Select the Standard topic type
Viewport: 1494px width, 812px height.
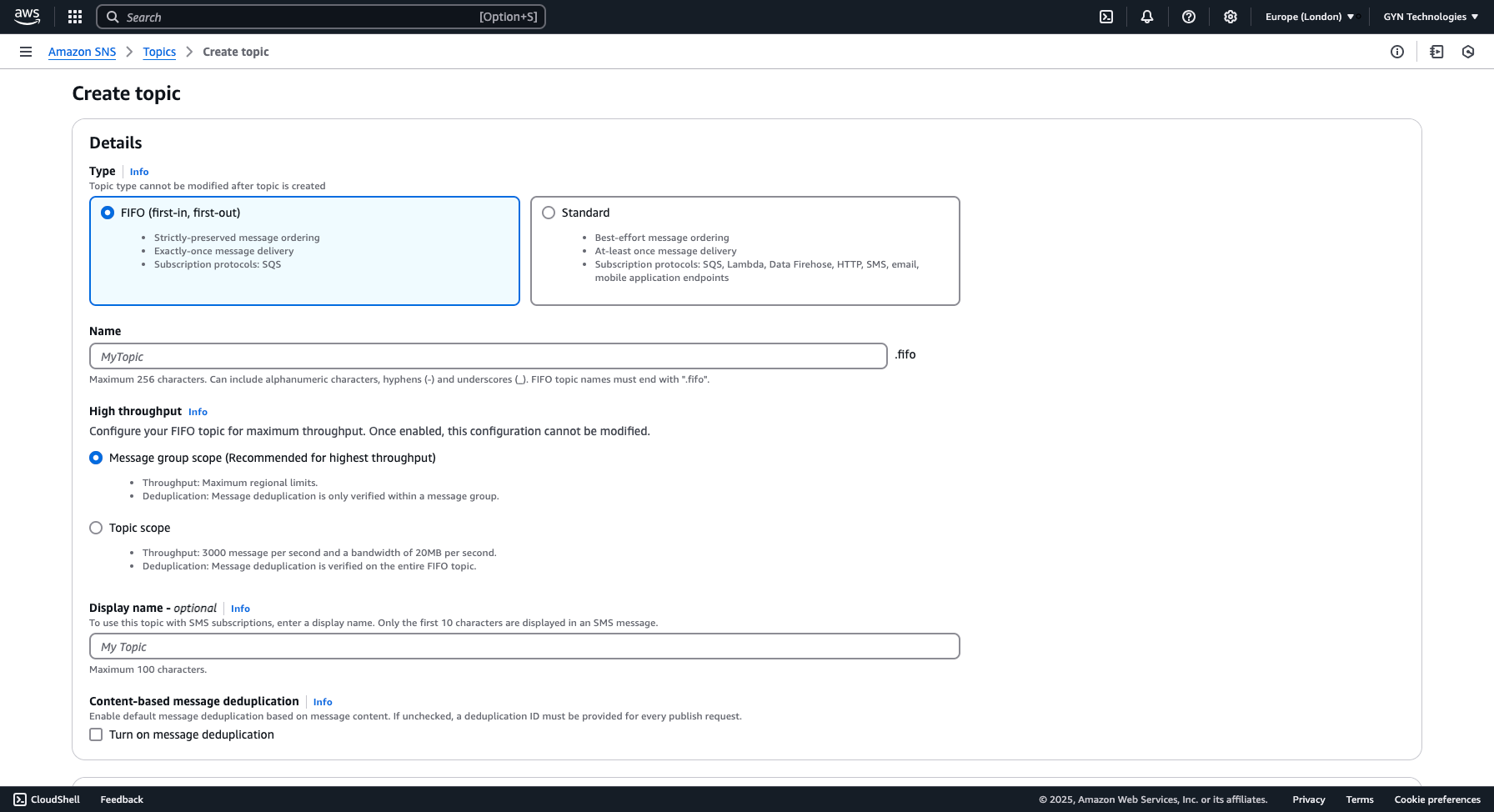pos(549,213)
